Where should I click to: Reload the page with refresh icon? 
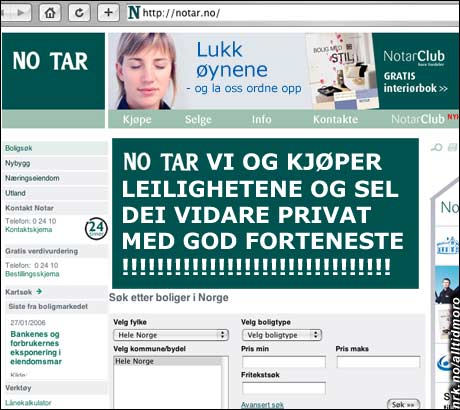coord(79,13)
